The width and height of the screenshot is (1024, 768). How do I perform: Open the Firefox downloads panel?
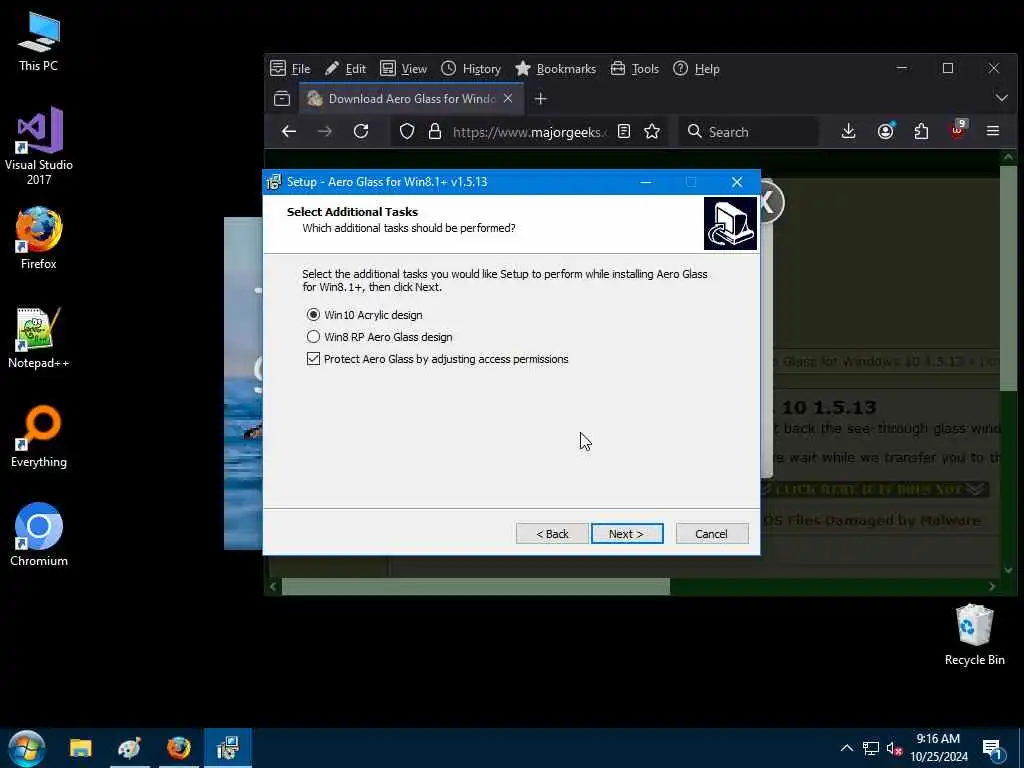pyautogui.click(x=848, y=132)
